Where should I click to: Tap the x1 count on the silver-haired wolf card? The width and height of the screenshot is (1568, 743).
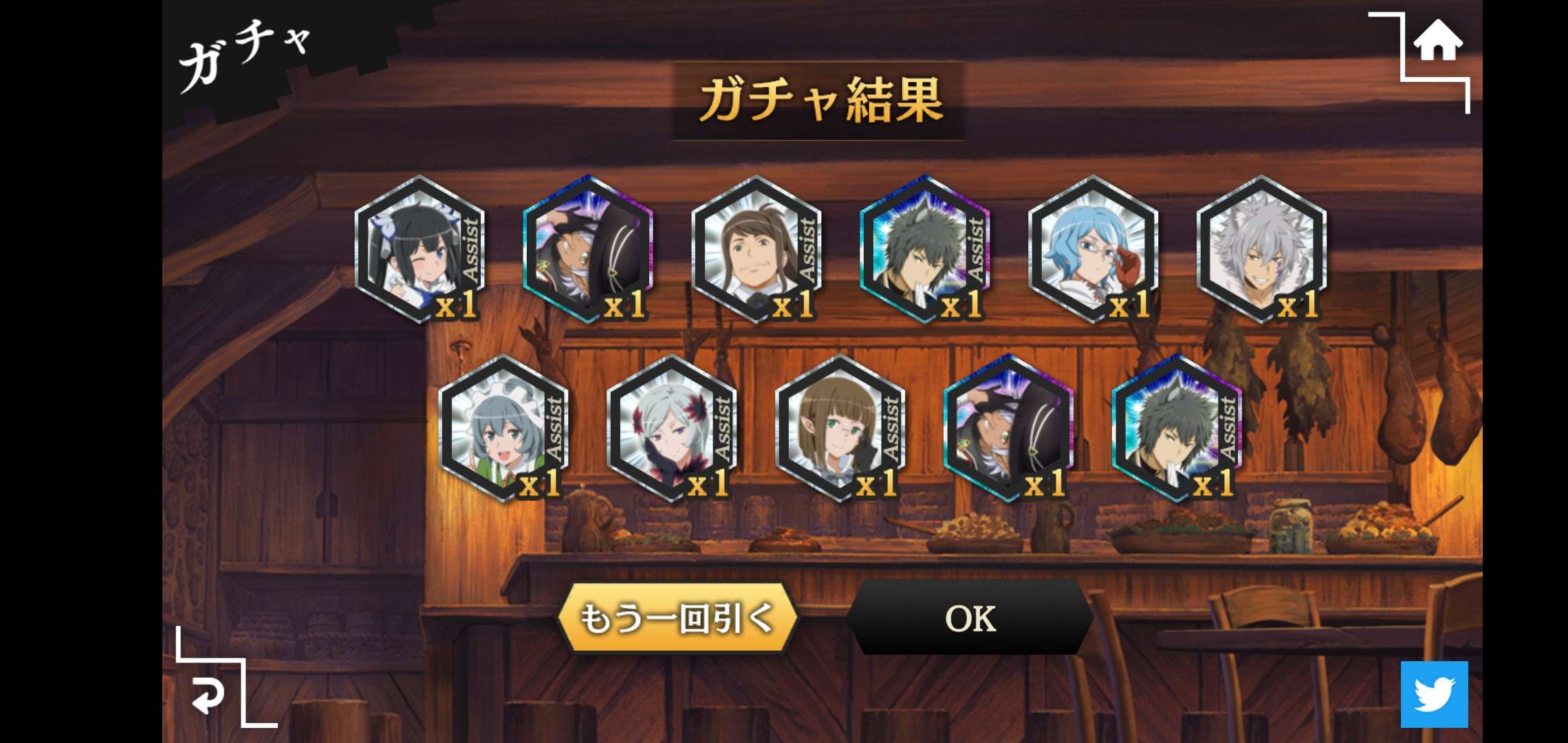point(1298,305)
